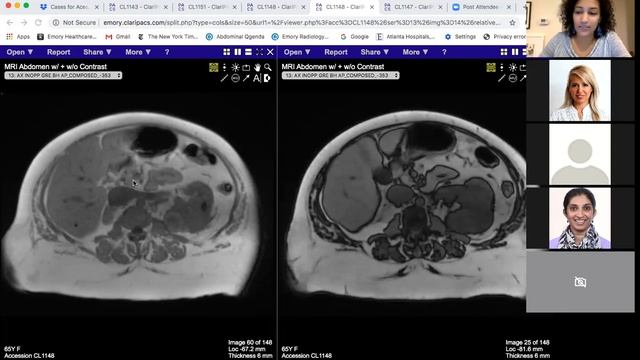Select the ellipse ROI tool in left viewer
The height and width of the screenshot is (360, 640).
[x=236, y=78]
